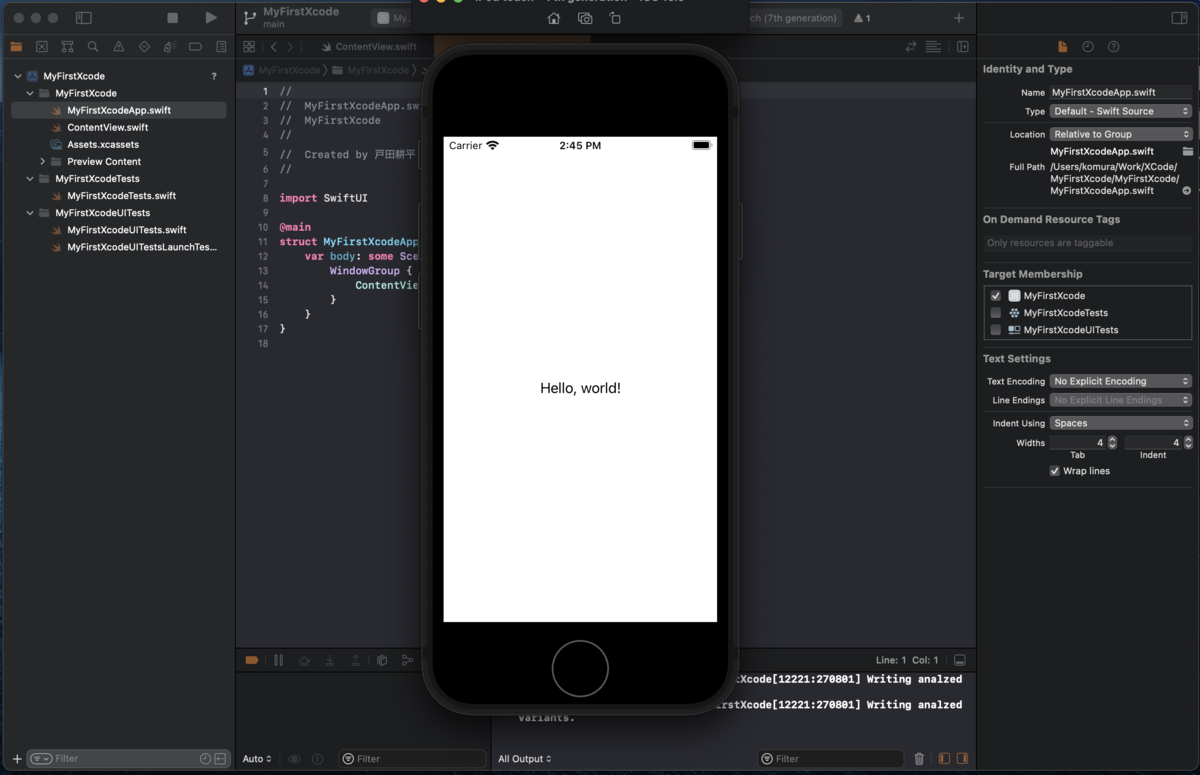The width and height of the screenshot is (1200, 775).
Task: Reveal file in Finder arrow beside Full Path
Action: (1187, 191)
